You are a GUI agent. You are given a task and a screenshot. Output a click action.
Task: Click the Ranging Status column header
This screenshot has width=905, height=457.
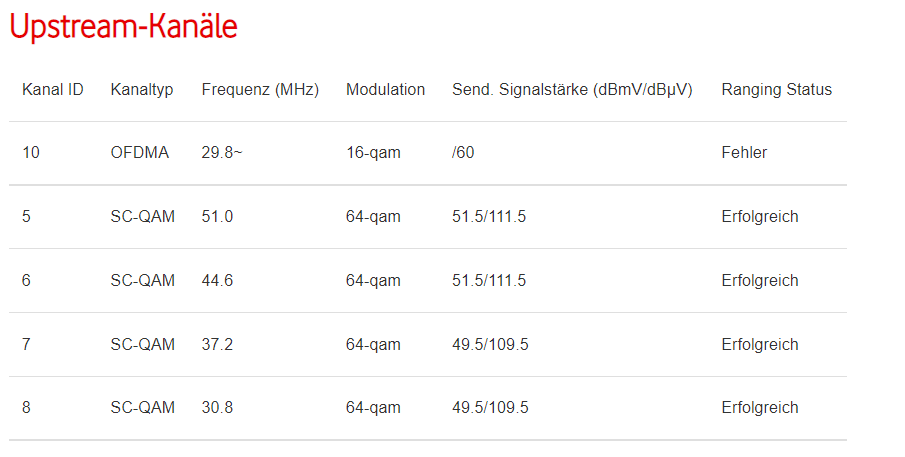776,90
